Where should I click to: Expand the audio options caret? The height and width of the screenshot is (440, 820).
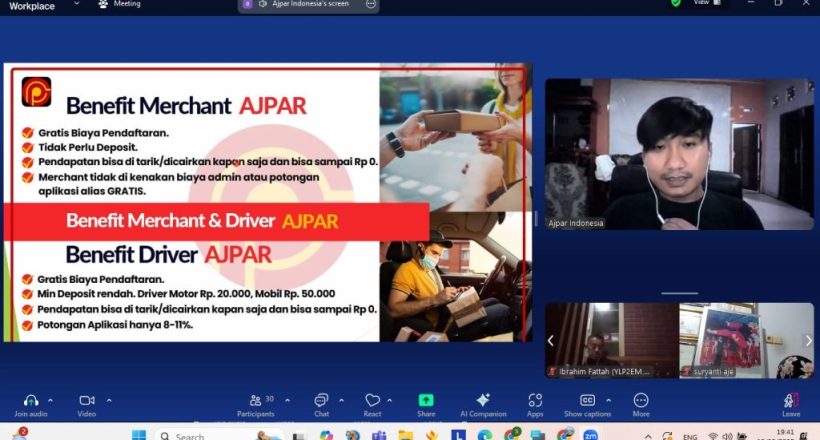pos(50,400)
